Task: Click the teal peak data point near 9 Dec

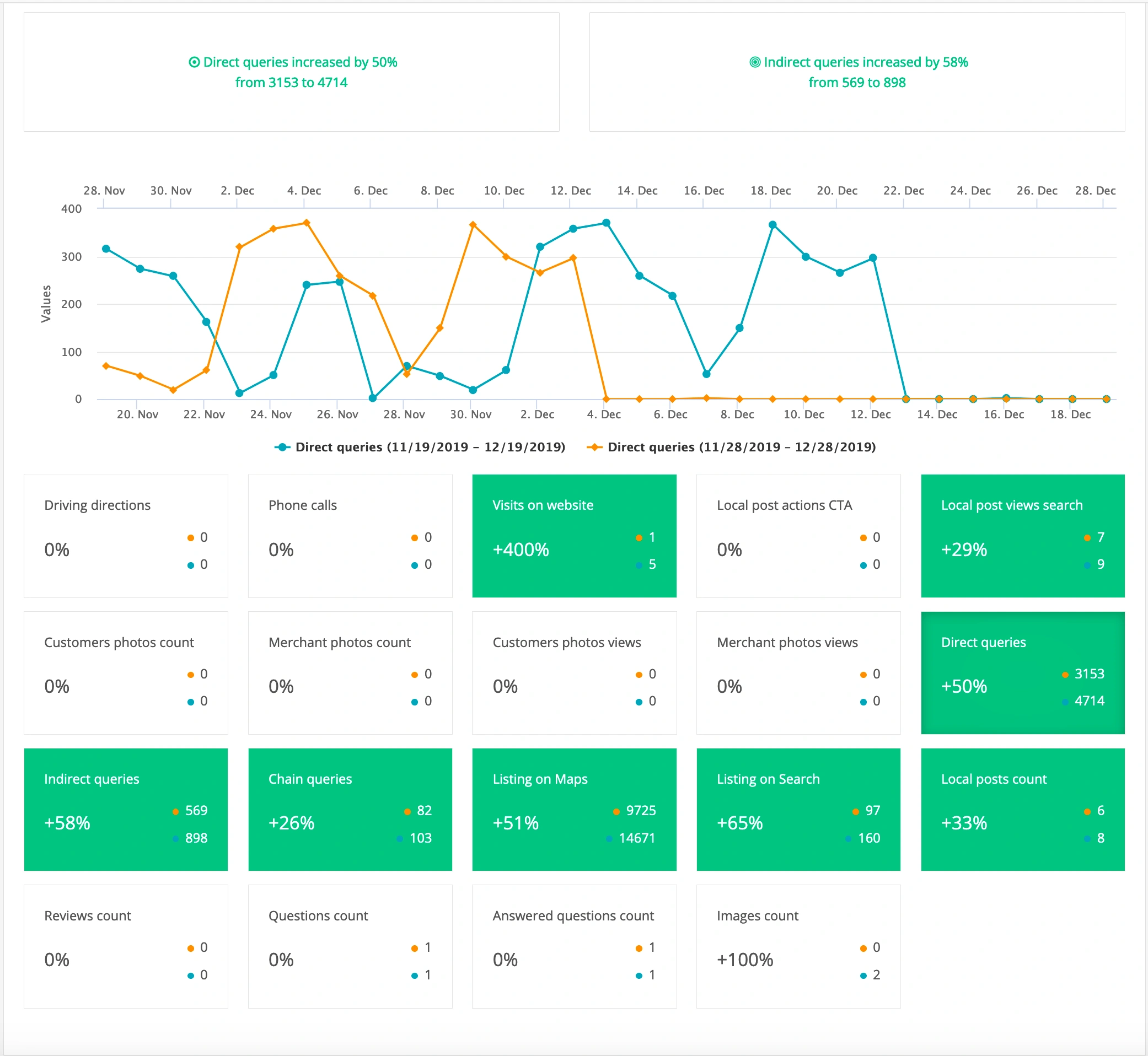Action: tap(773, 224)
